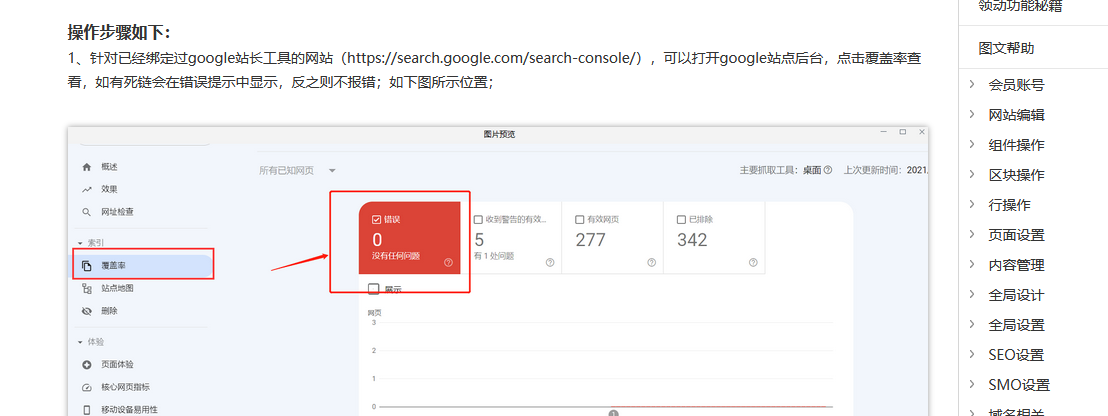Screen dimensions: 1108x416
Task: Uncheck the 错误 checkbox
Action: [x=377, y=220]
